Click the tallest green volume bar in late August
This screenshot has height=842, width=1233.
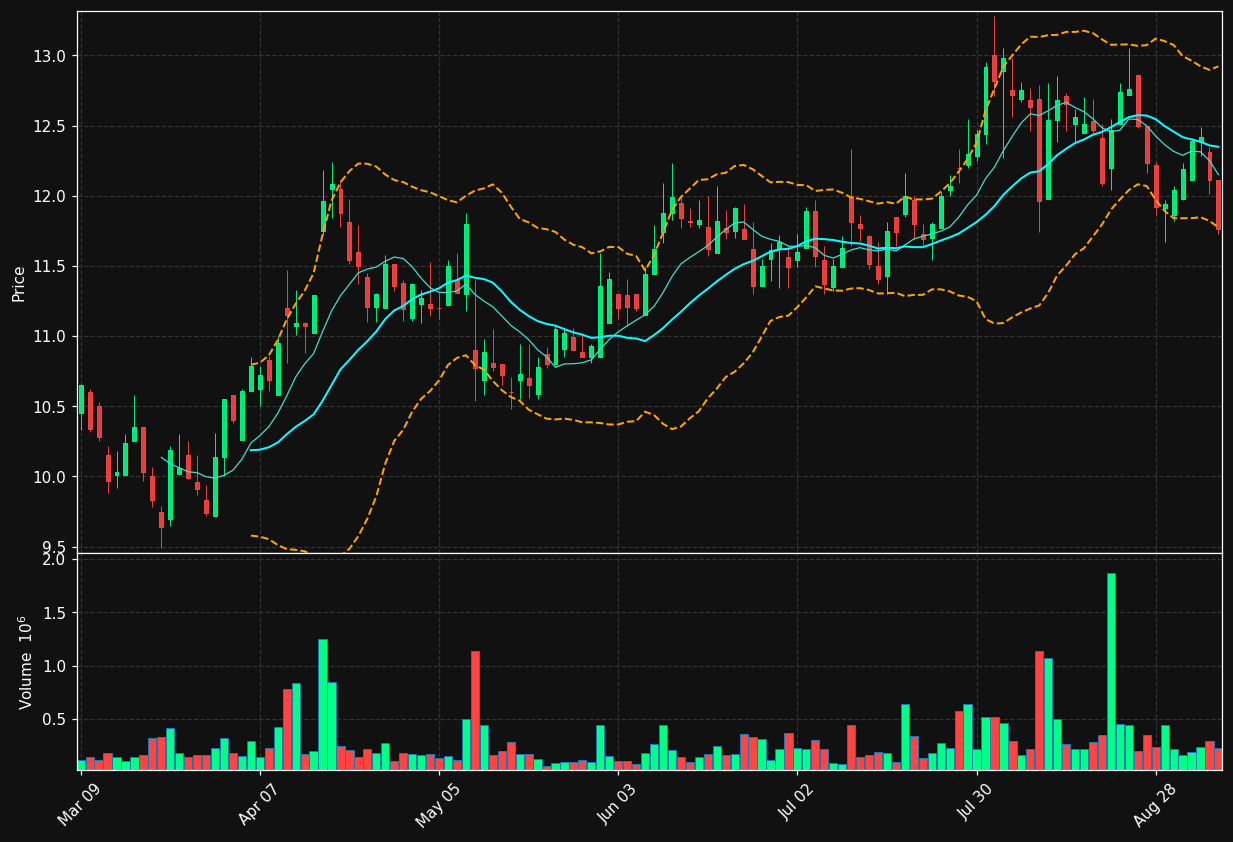[x=1111, y=671]
